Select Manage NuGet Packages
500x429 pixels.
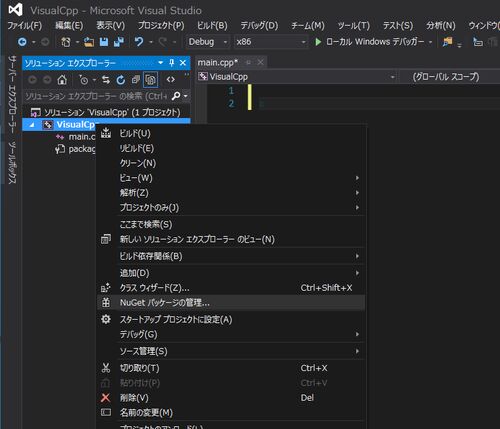(x=231, y=303)
